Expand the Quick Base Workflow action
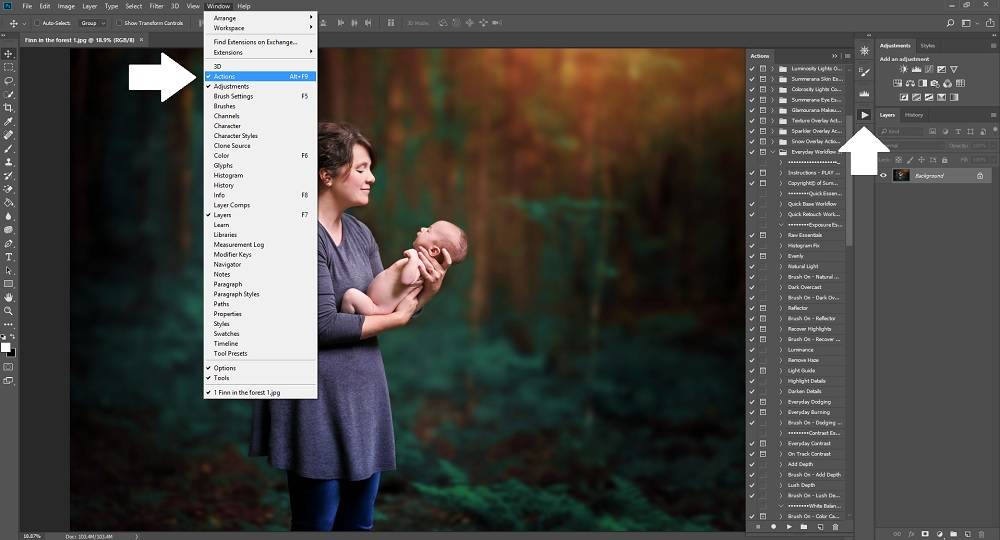1000x540 pixels. pyautogui.click(x=781, y=204)
